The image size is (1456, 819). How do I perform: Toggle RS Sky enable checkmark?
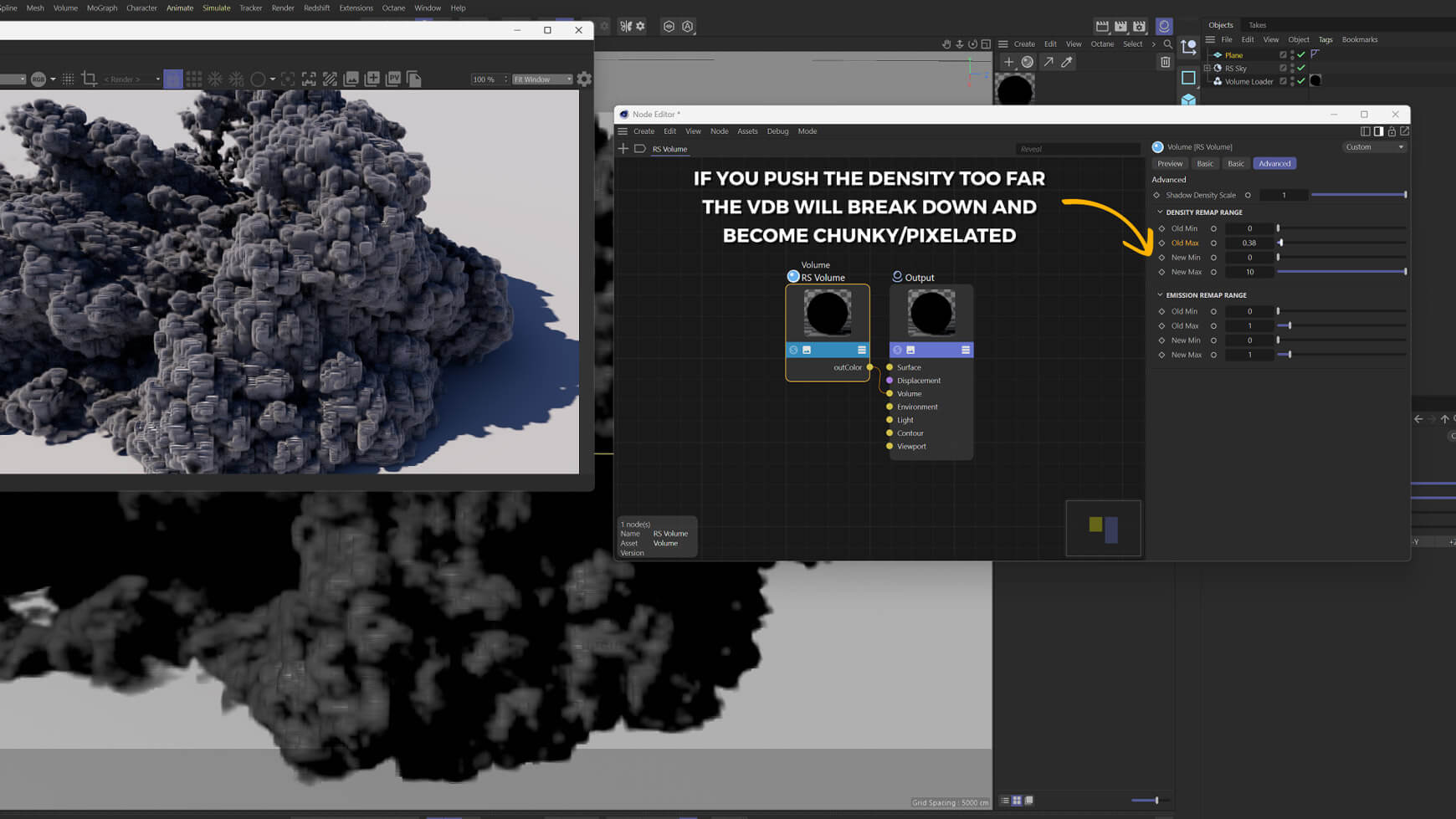[x=1301, y=68]
